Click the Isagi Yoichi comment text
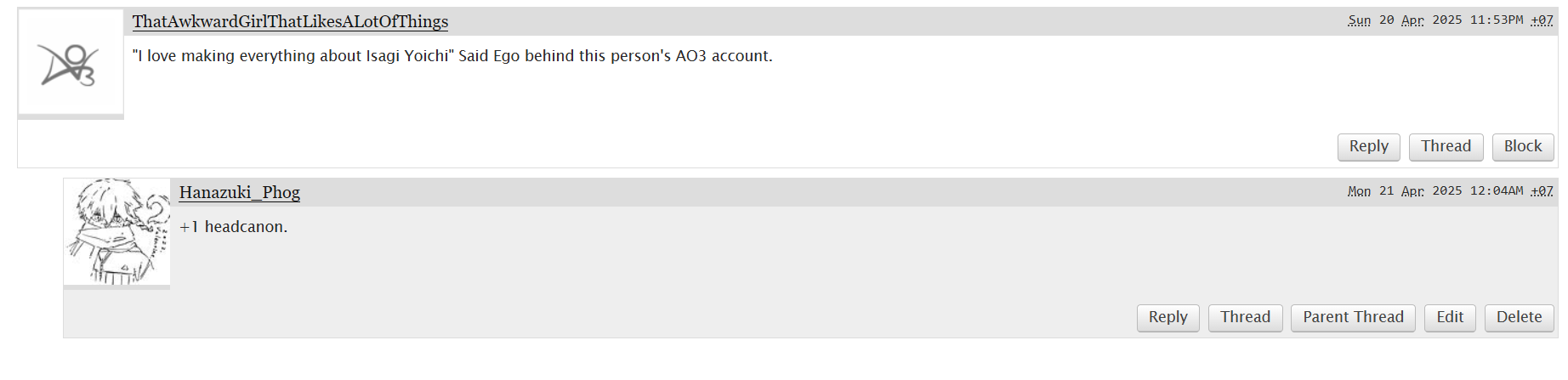This screenshot has width=1568, height=380. [452, 56]
